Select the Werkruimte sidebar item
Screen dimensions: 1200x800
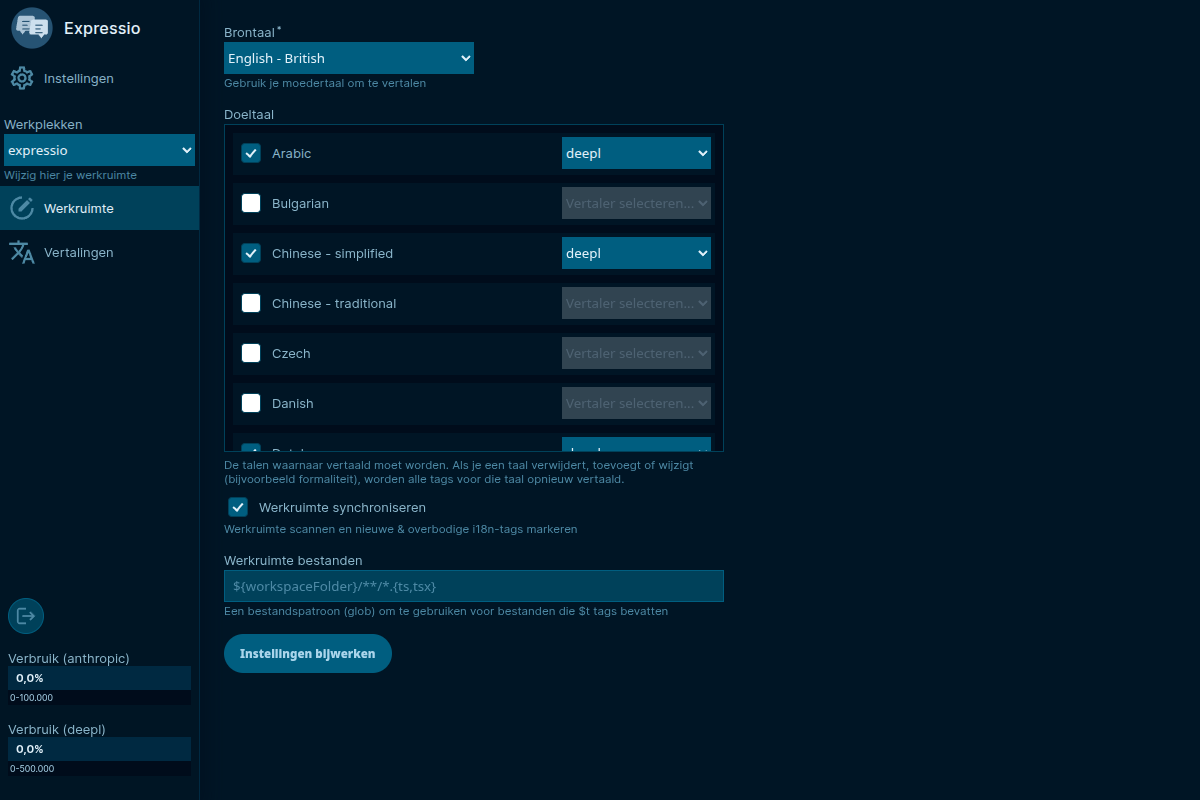pos(99,208)
